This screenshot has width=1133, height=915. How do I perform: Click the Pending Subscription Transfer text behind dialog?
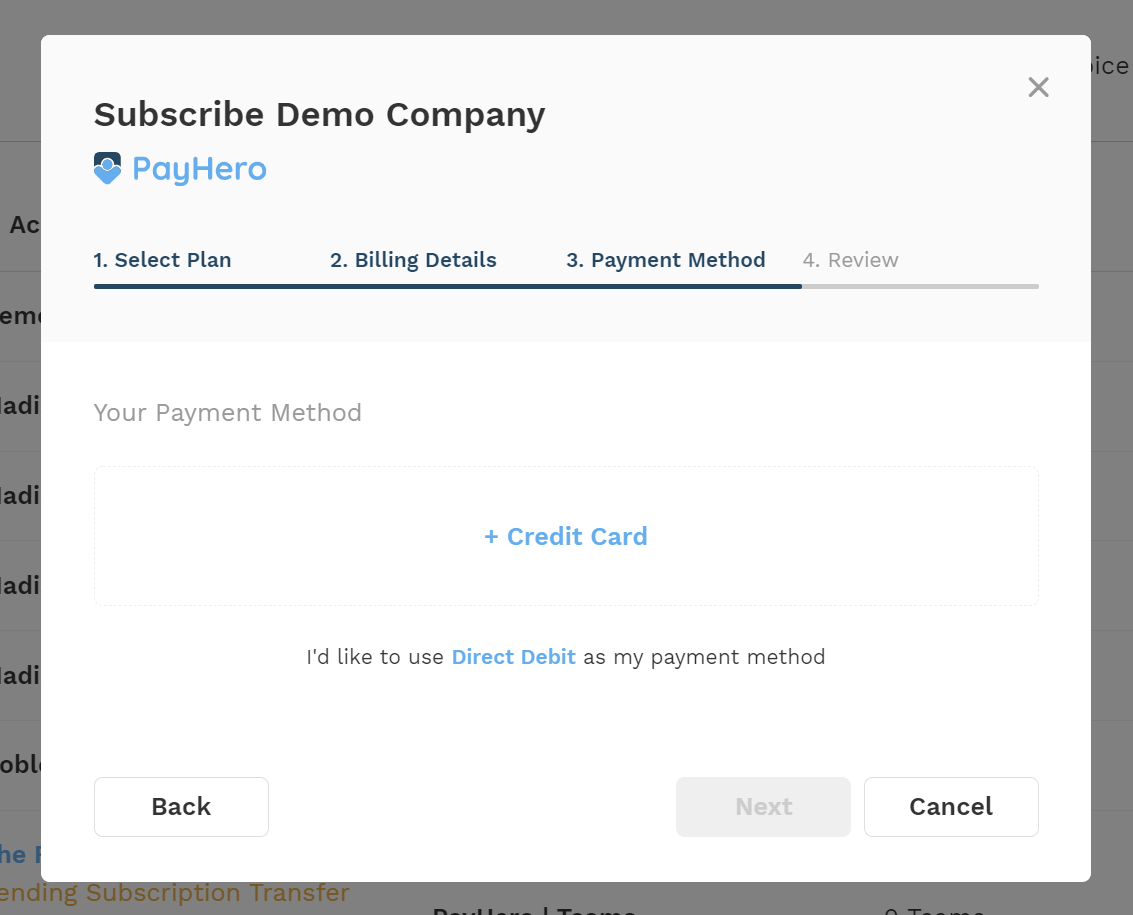click(x=174, y=893)
